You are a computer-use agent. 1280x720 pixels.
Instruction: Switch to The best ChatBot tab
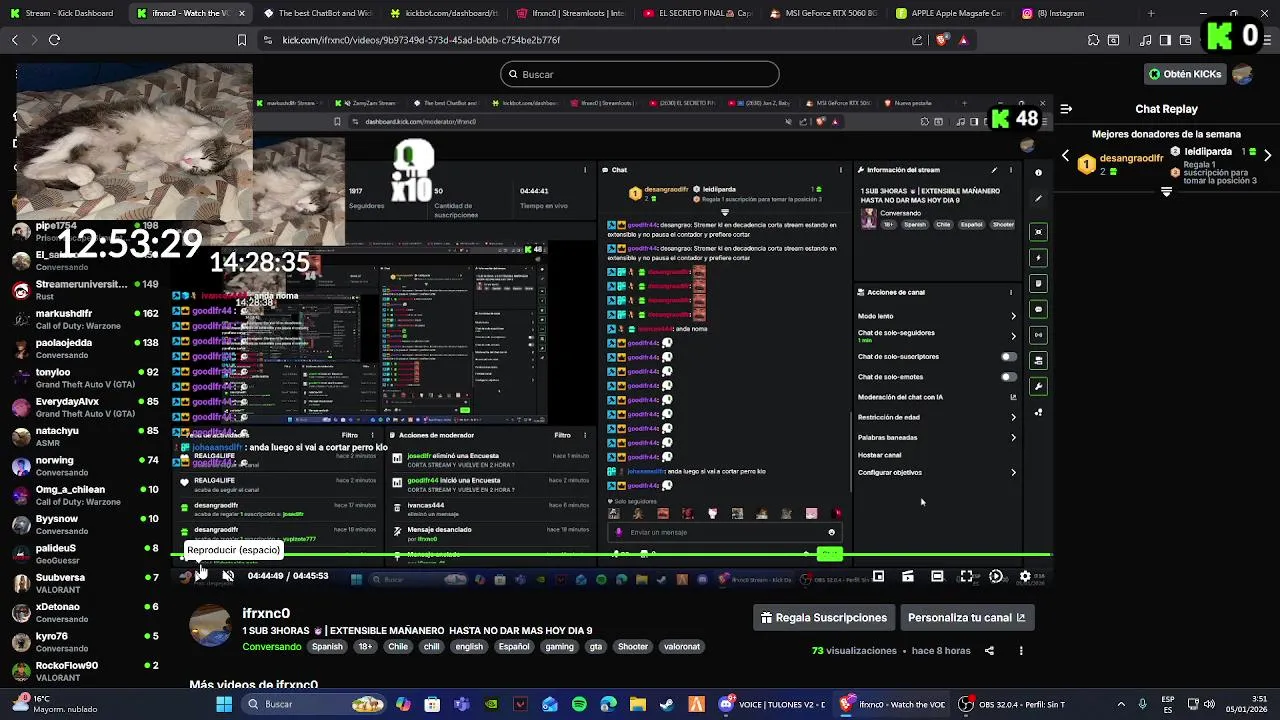click(318, 13)
